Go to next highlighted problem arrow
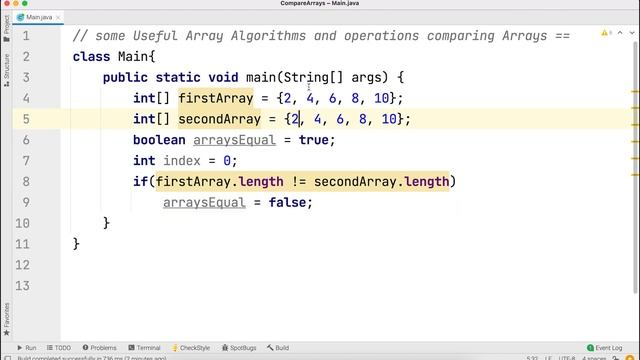The height and width of the screenshot is (360, 640). pos(632,33)
